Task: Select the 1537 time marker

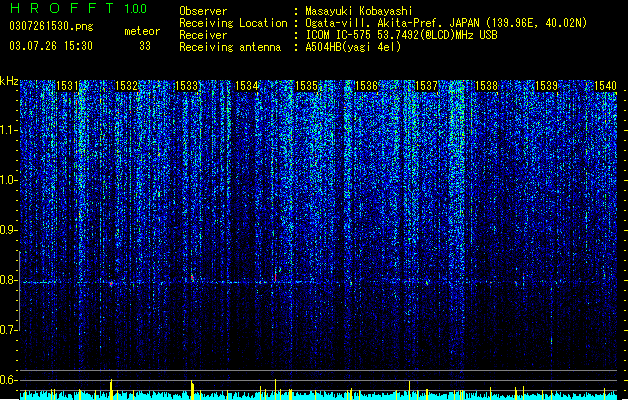Action: tap(426, 86)
